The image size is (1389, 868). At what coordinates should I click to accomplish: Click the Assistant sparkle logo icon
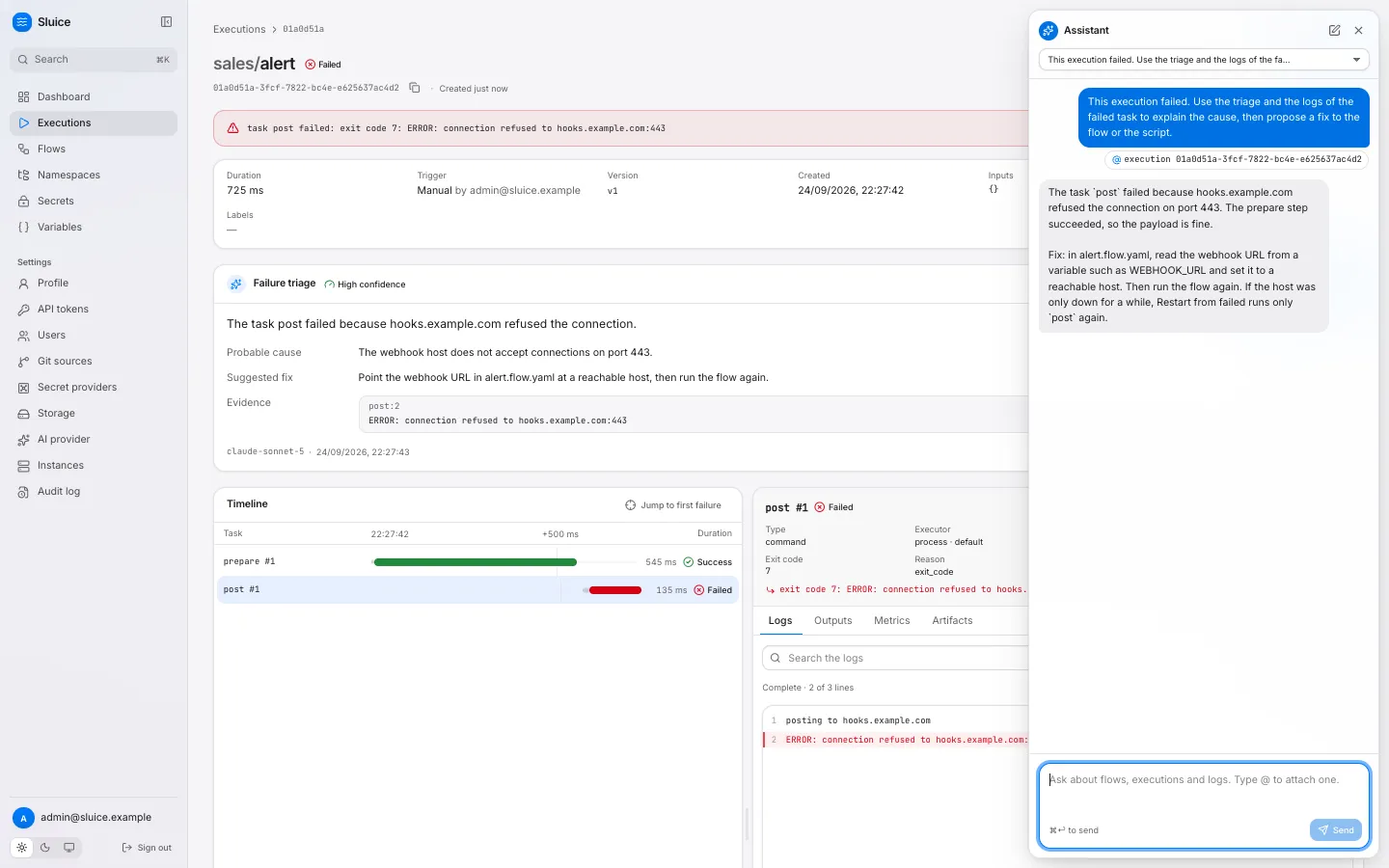click(x=1049, y=31)
